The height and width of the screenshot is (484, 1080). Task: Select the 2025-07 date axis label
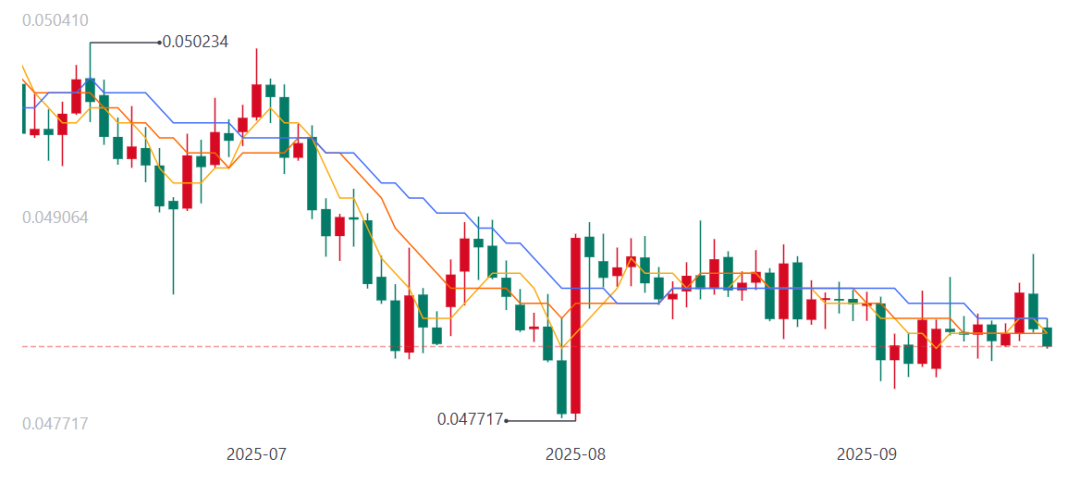click(x=256, y=454)
